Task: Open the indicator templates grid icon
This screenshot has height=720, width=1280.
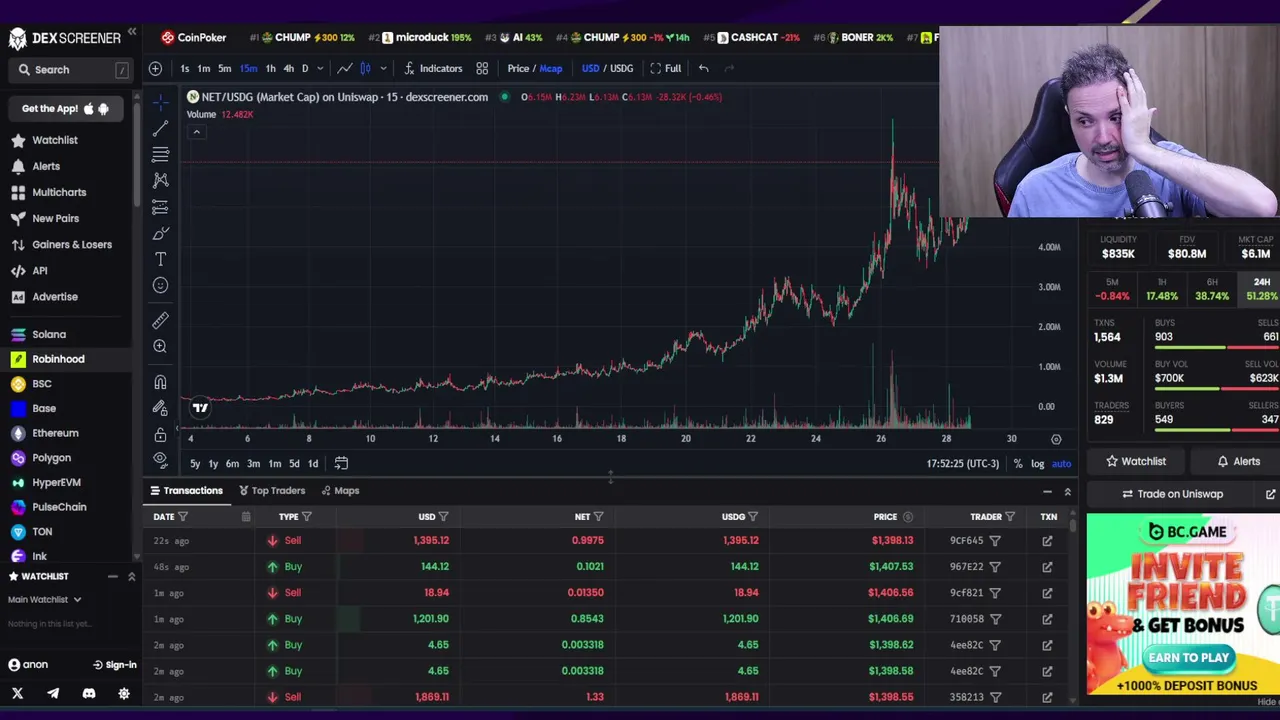Action: tap(482, 68)
